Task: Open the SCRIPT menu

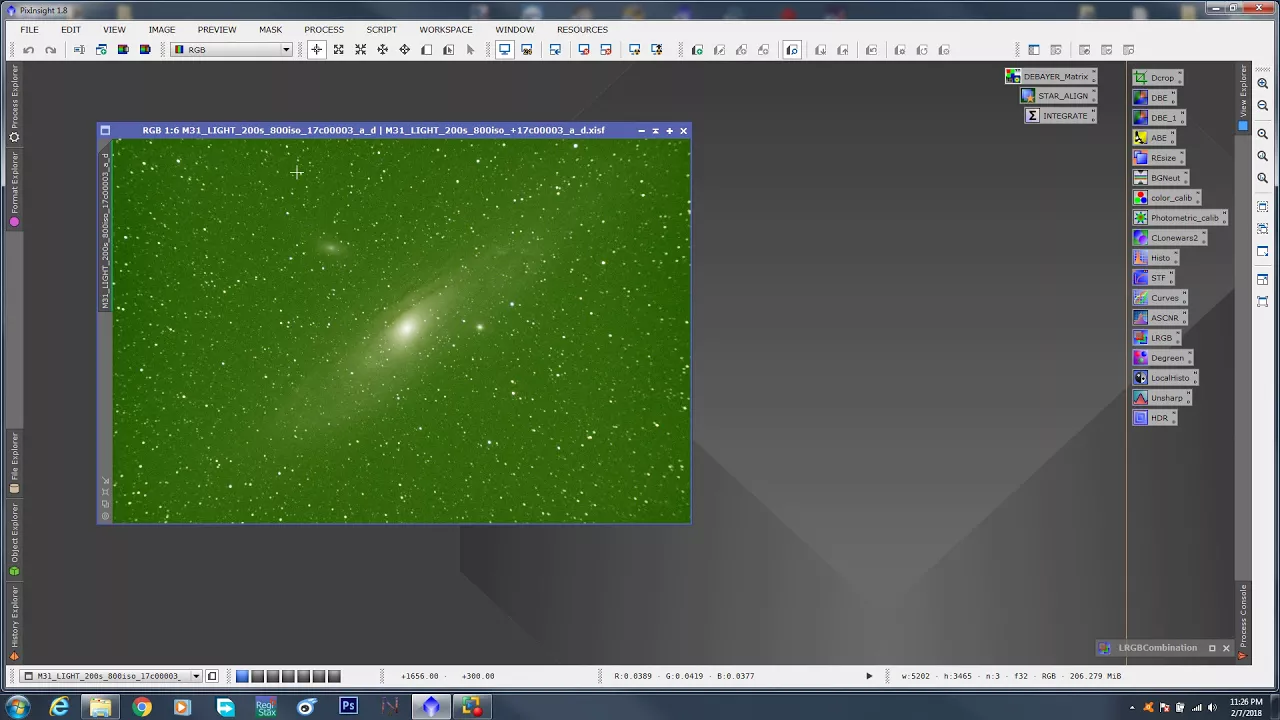Action: [381, 30]
